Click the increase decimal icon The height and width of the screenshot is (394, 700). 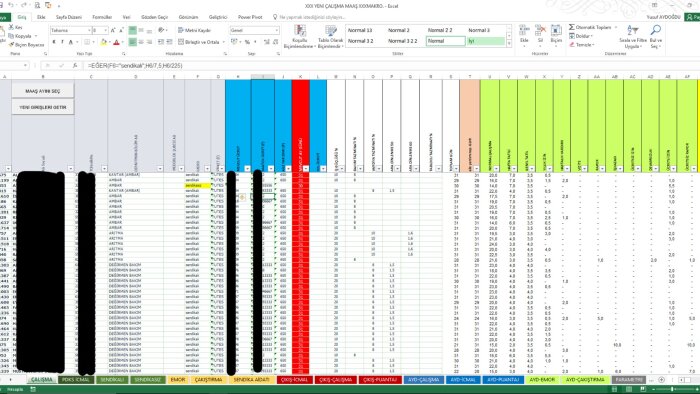(x=267, y=42)
